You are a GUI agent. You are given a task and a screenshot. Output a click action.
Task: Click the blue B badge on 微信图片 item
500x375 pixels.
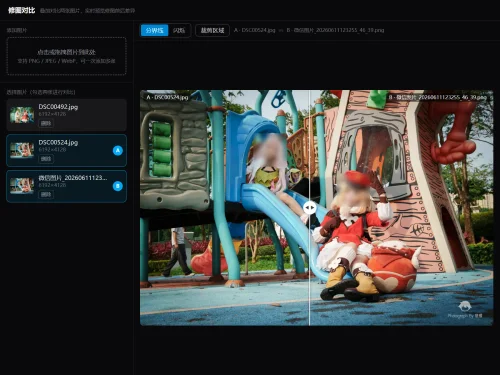[118, 186]
